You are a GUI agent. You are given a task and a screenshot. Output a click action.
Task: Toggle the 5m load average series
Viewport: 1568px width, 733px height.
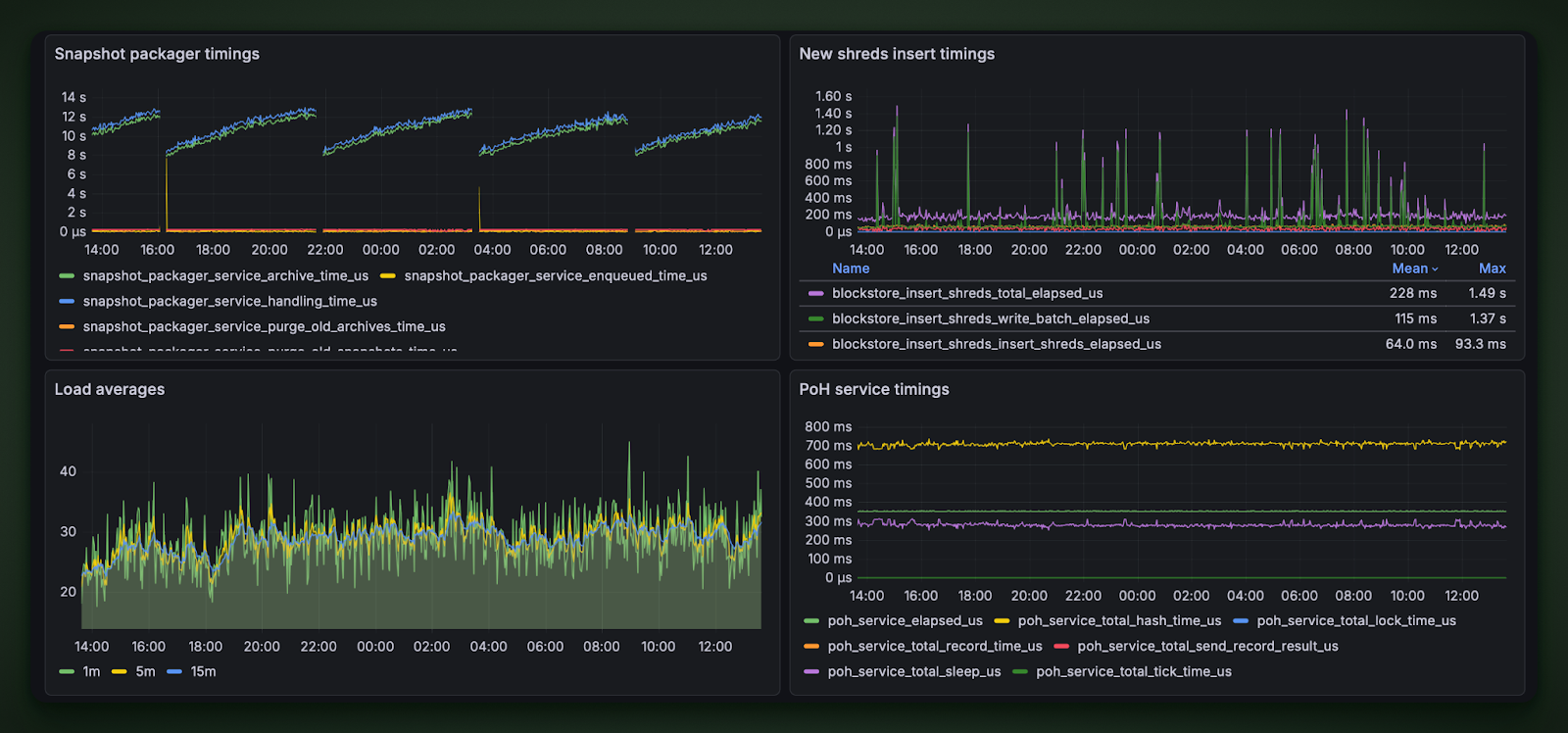pos(145,671)
